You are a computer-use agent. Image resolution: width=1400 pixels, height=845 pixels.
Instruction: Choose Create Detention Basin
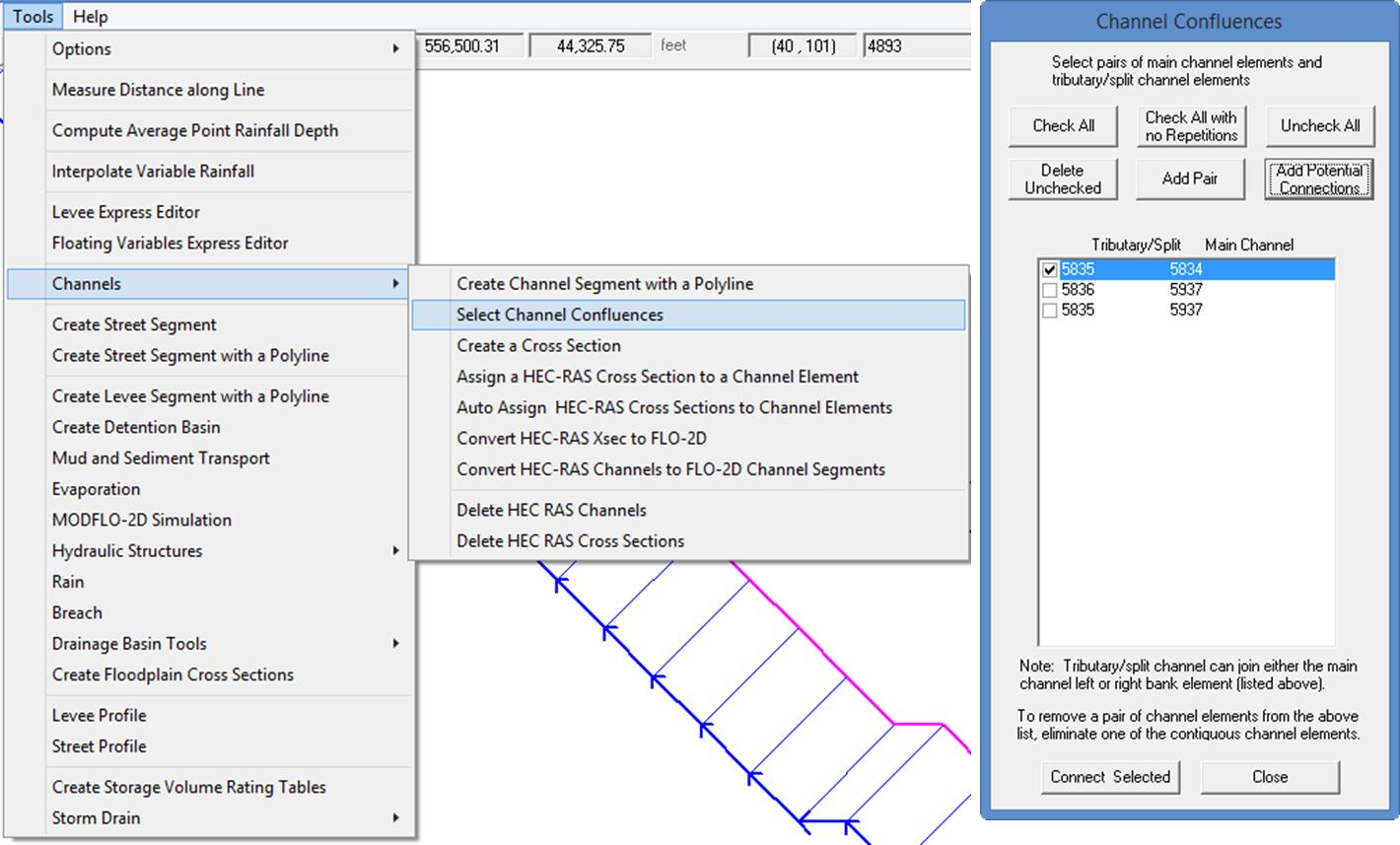coord(136,427)
